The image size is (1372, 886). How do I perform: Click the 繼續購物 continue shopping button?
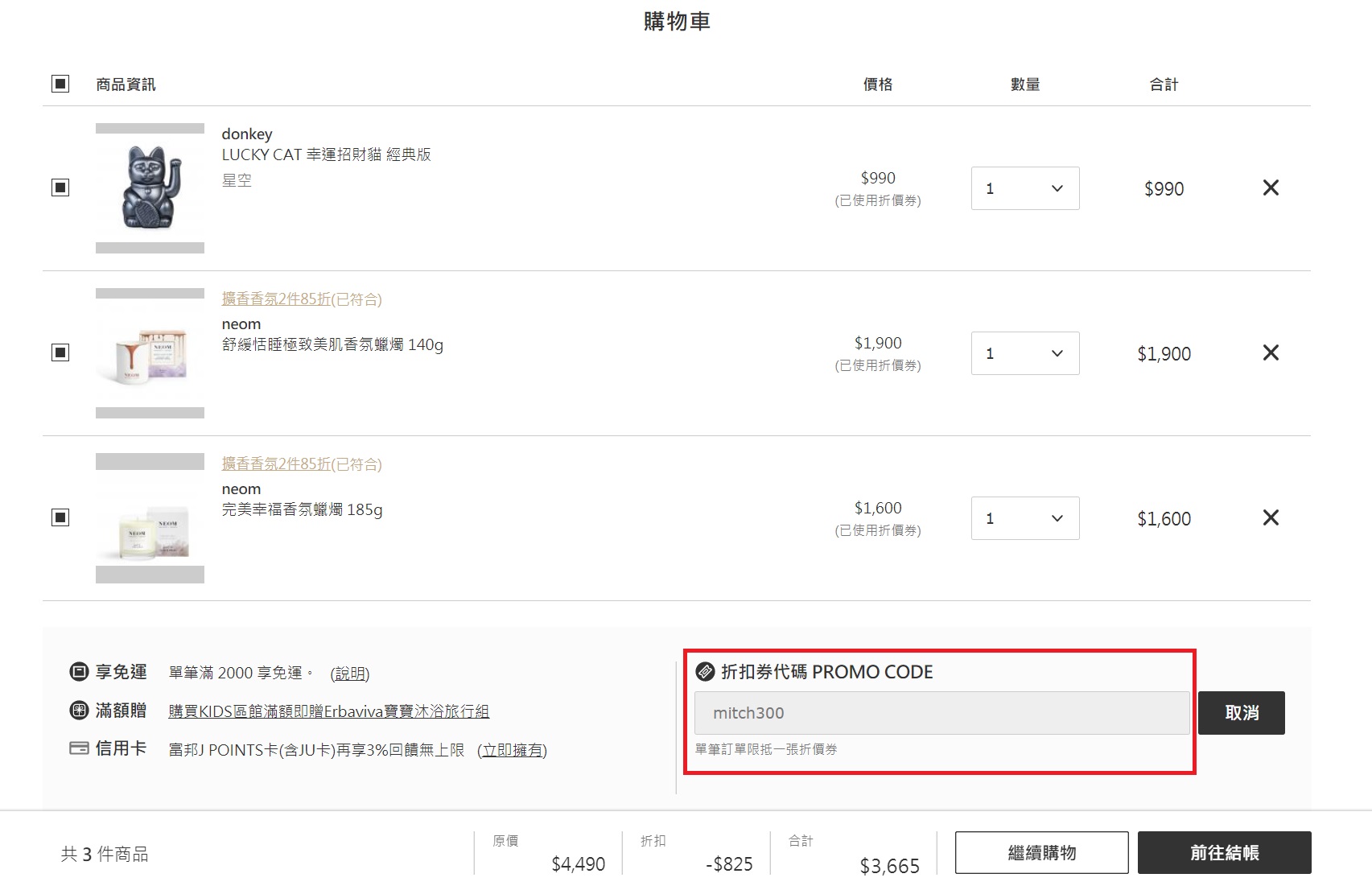[x=1041, y=852]
